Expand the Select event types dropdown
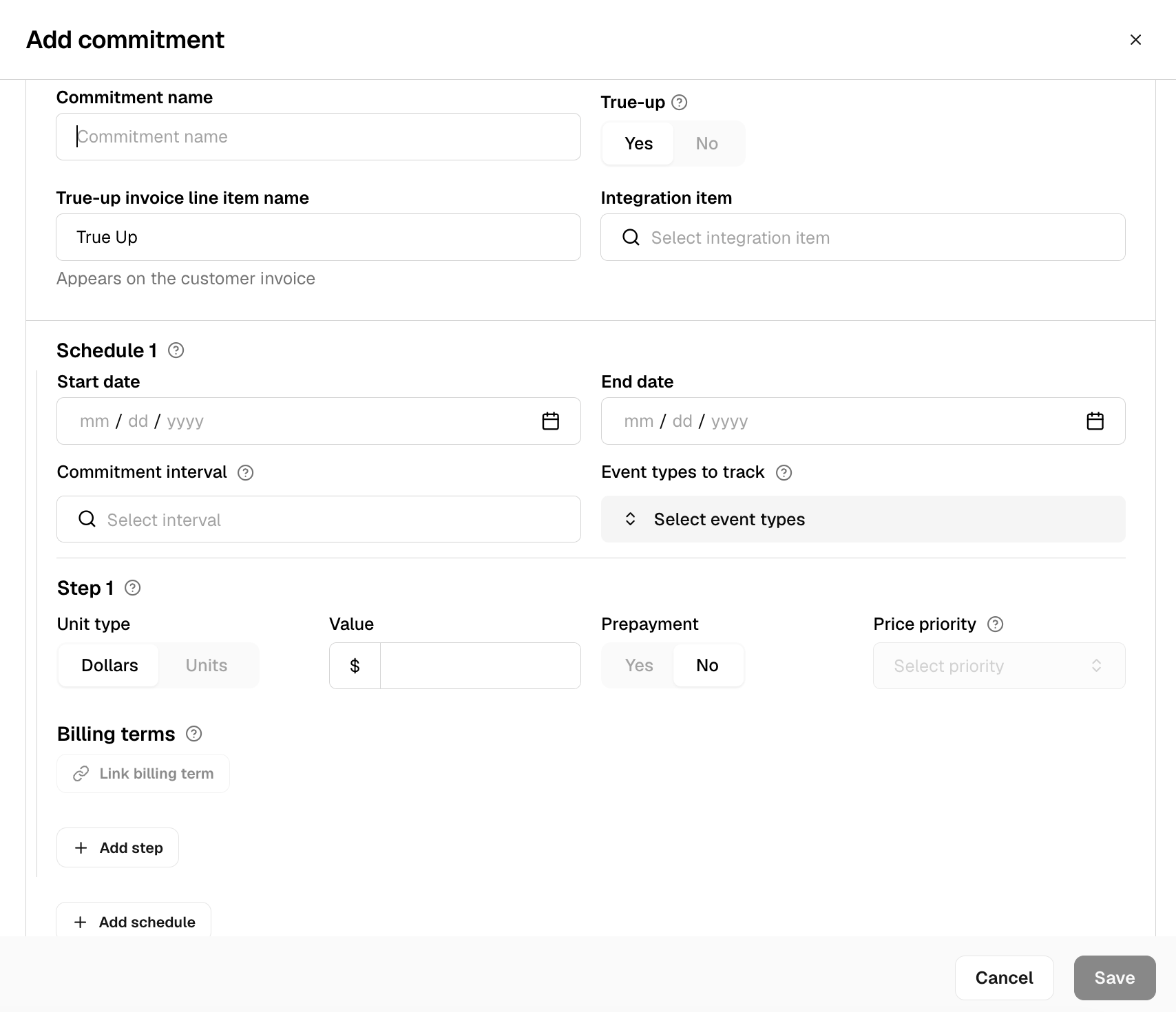The image size is (1176, 1012). click(863, 519)
